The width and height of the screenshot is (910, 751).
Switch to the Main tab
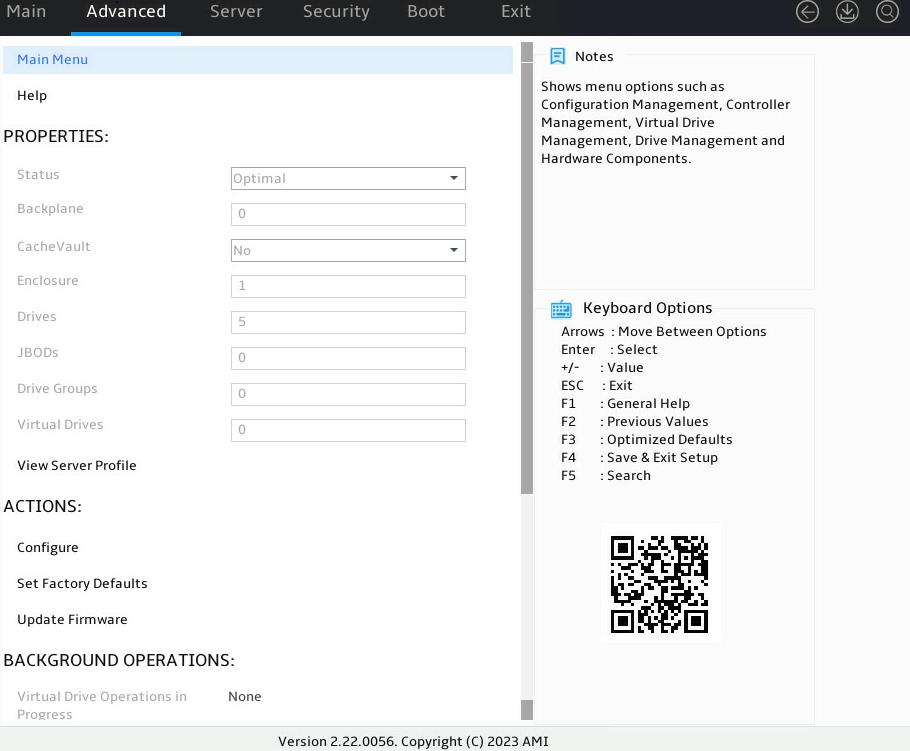coord(26,11)
